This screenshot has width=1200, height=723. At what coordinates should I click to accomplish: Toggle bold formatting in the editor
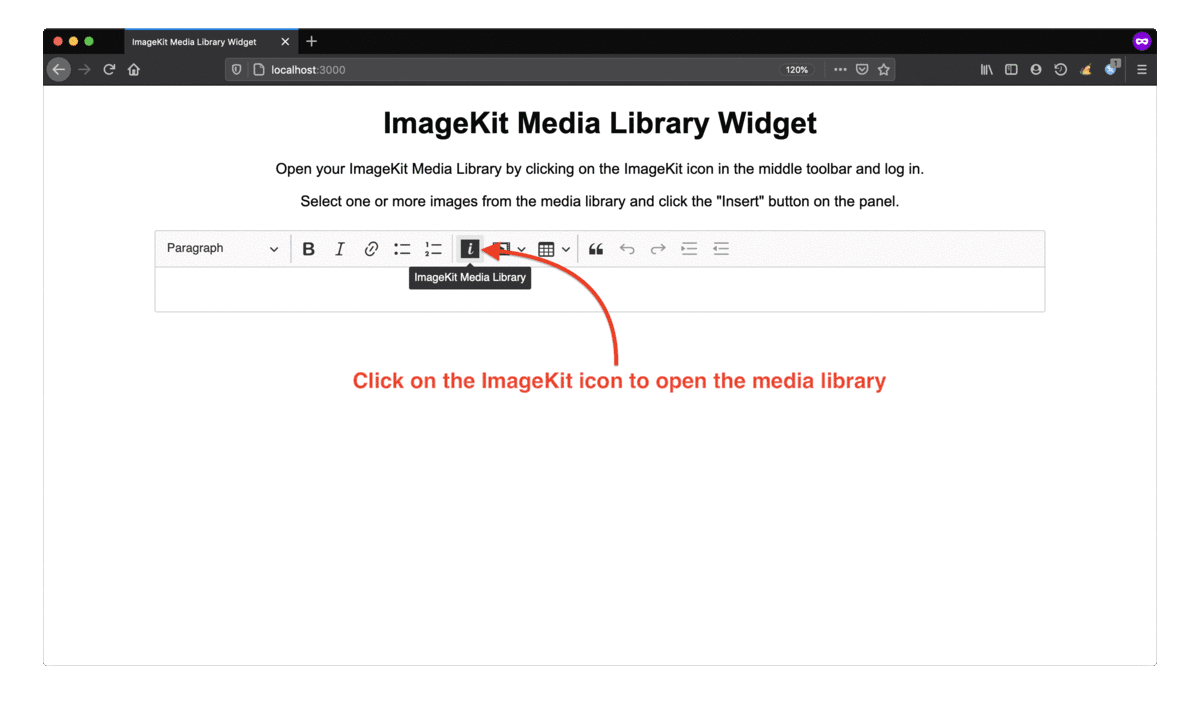pyautogui.click(x=309, y=249)
